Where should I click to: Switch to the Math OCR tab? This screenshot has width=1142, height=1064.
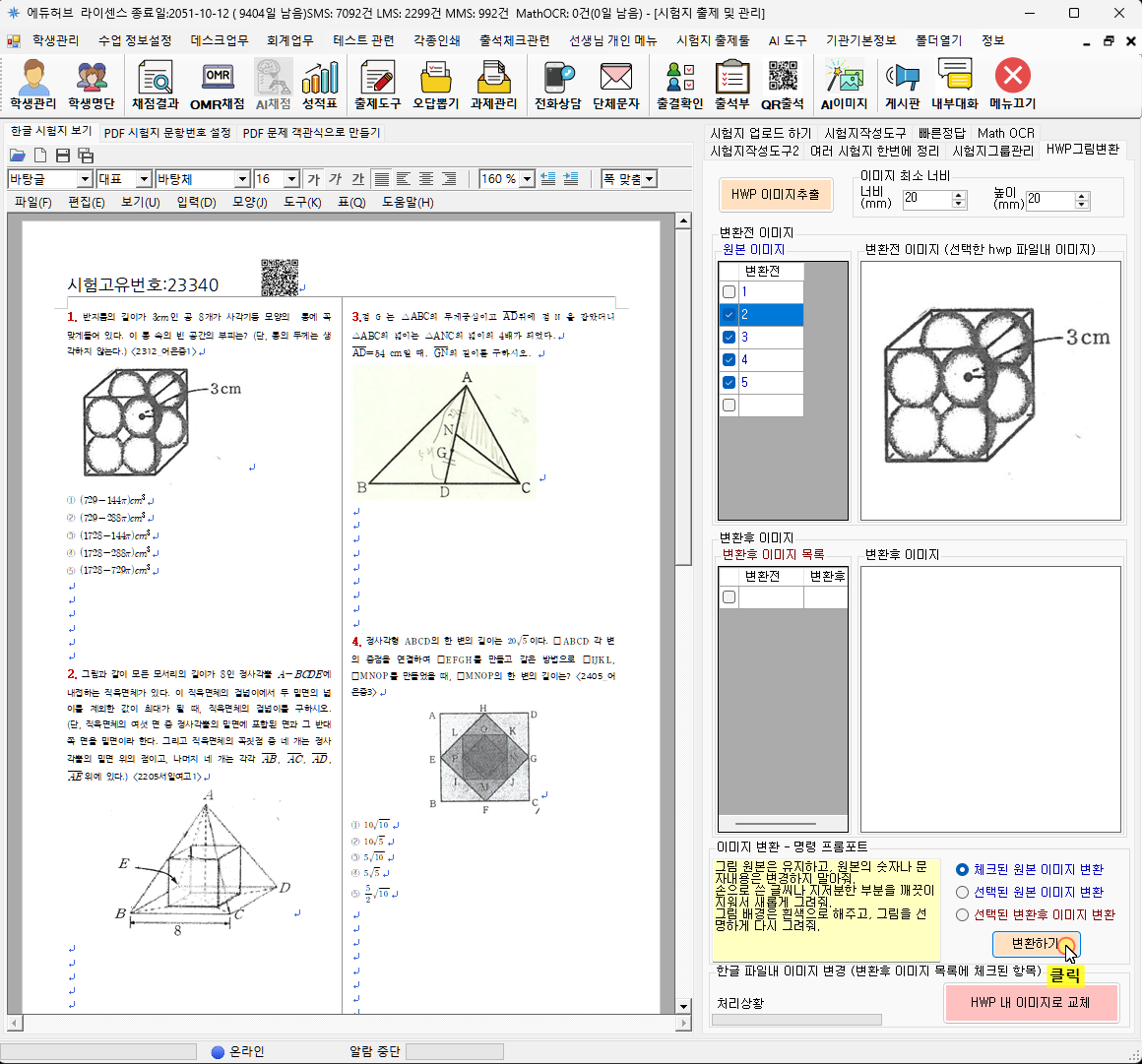pos(1005,133)
